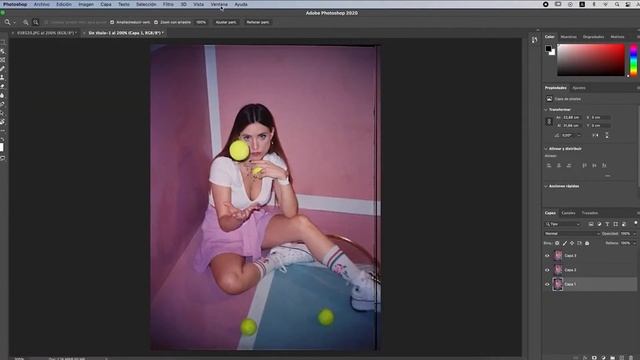Image resolution: width=640 pixels, height=360 pixels.
Task: Click the Ajustar pantalla button
Action: tap(226, 22)
